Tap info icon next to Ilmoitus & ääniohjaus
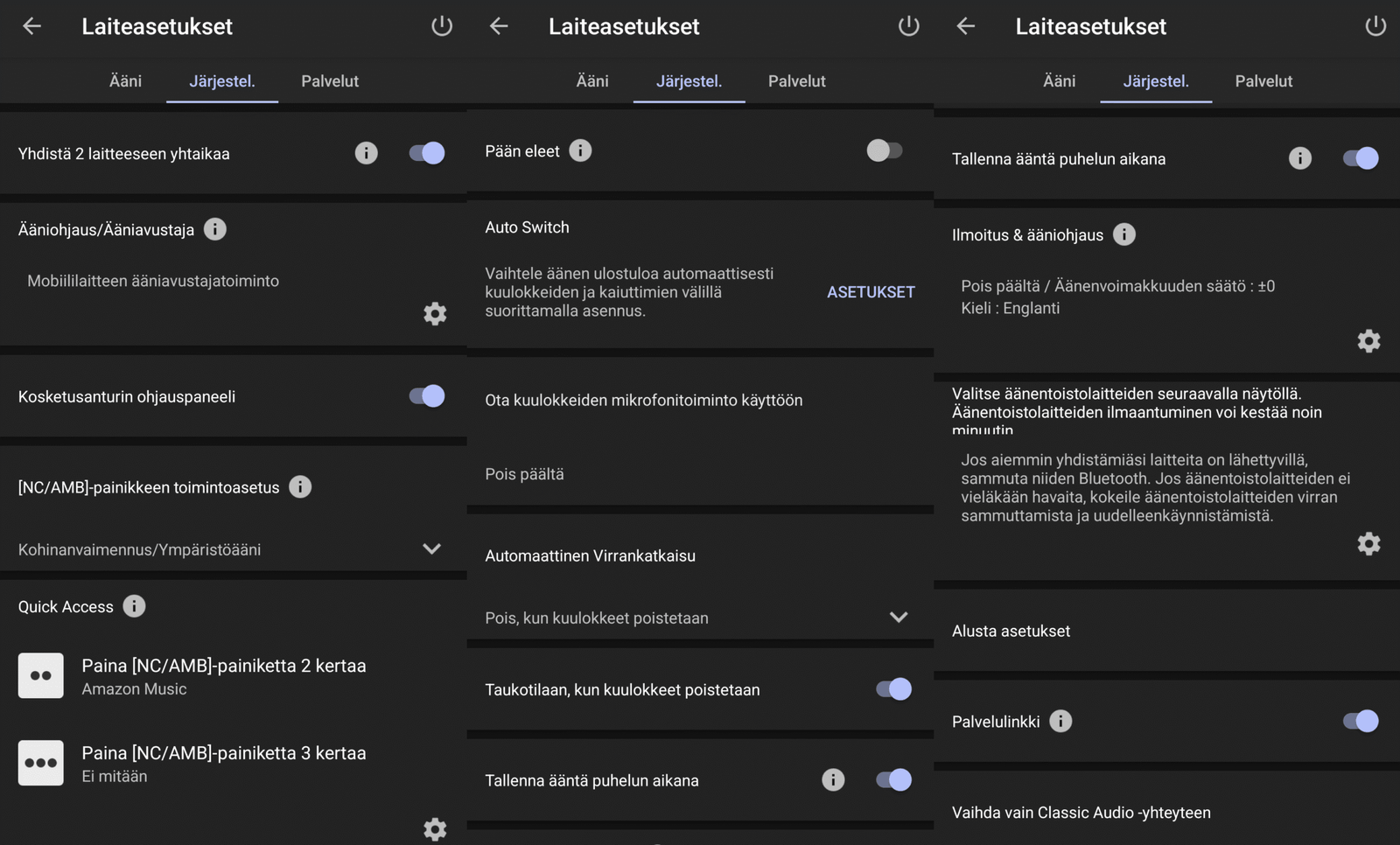Image resolution: width=1400 pixels, height=845 pixels. (1124, 234)
